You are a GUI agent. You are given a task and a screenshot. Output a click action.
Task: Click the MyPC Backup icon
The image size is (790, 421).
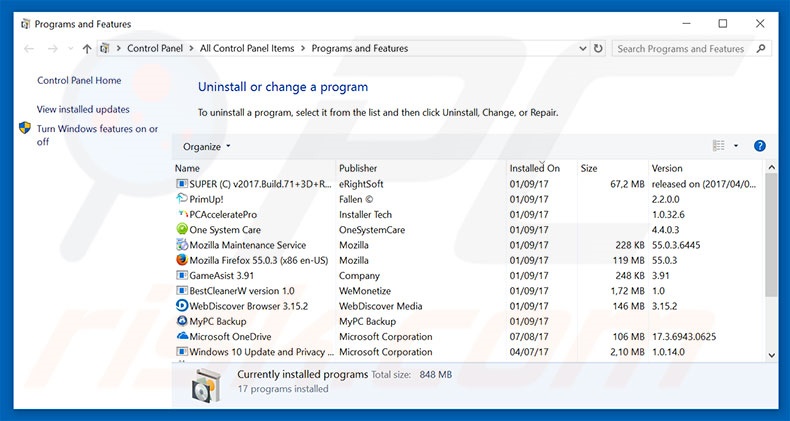click(182, 321)
